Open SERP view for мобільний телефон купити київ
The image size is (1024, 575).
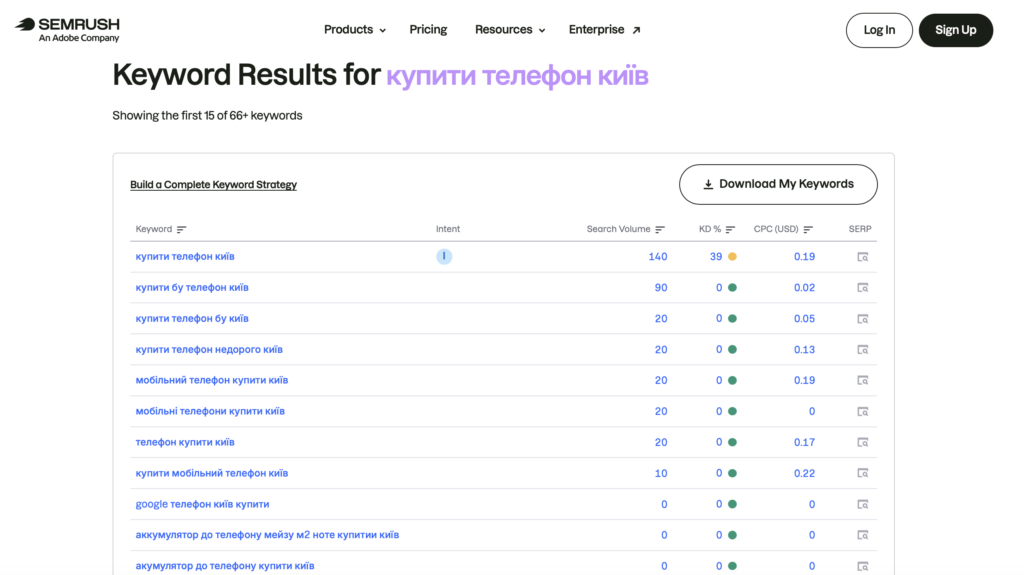click(863, 380)
